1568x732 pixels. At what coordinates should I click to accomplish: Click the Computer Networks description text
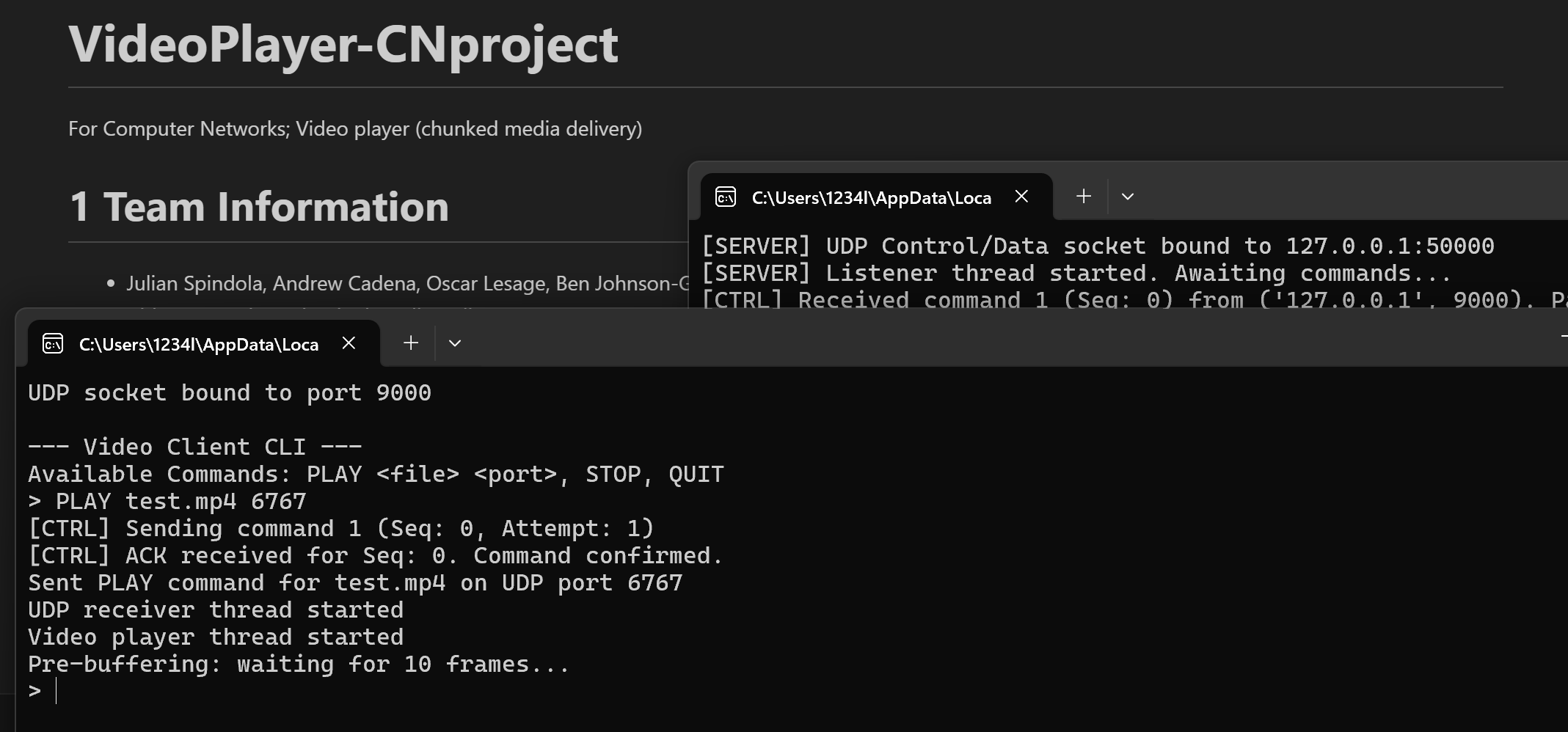[x=355, y=129]
